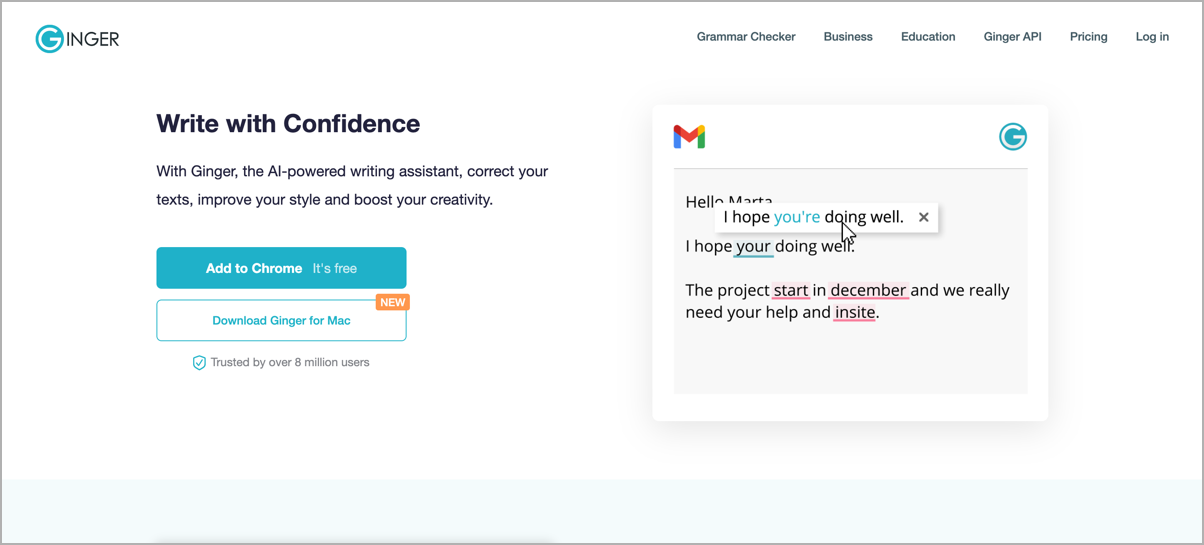
Task: Accept the "you're" suggested correction
Action: (797, 217)
